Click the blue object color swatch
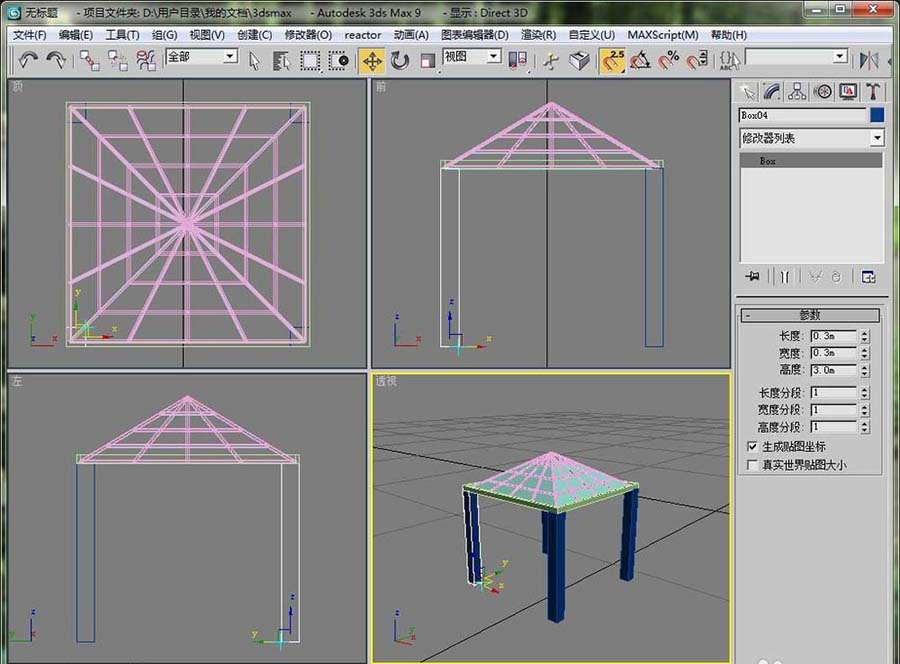This screenshot has width=900, height=664. 877,115
